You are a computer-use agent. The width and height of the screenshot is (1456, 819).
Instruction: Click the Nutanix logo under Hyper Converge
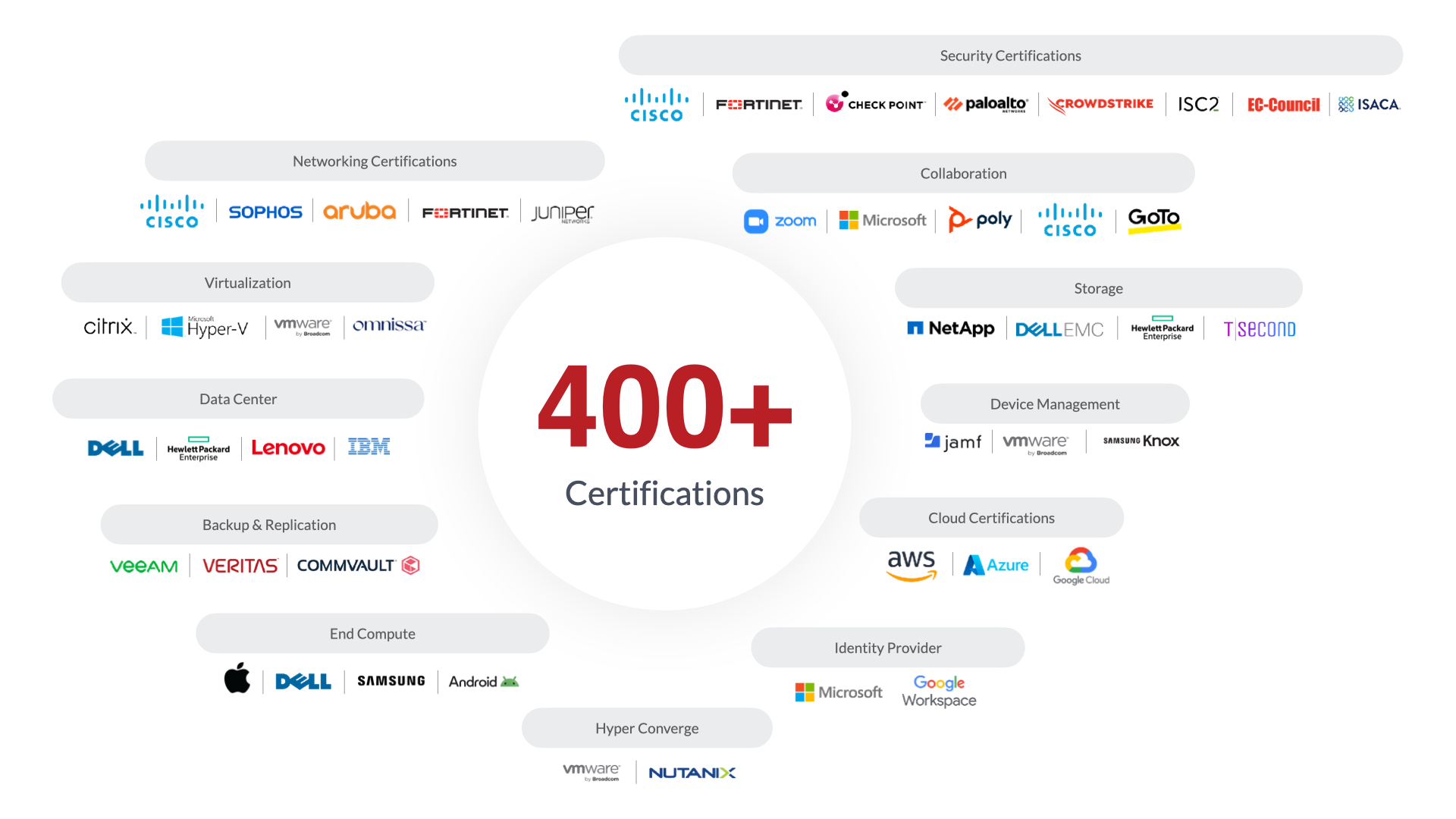tap(692, 773)
